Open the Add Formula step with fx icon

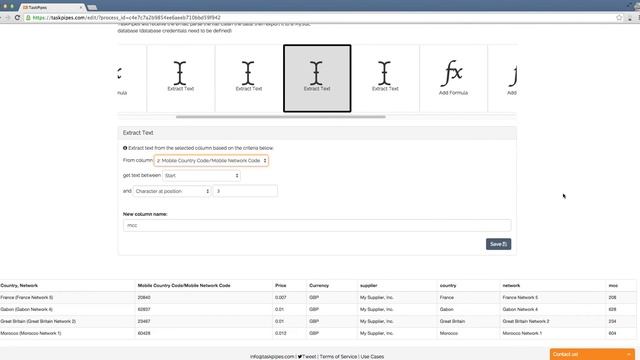(x=453, y=78)
